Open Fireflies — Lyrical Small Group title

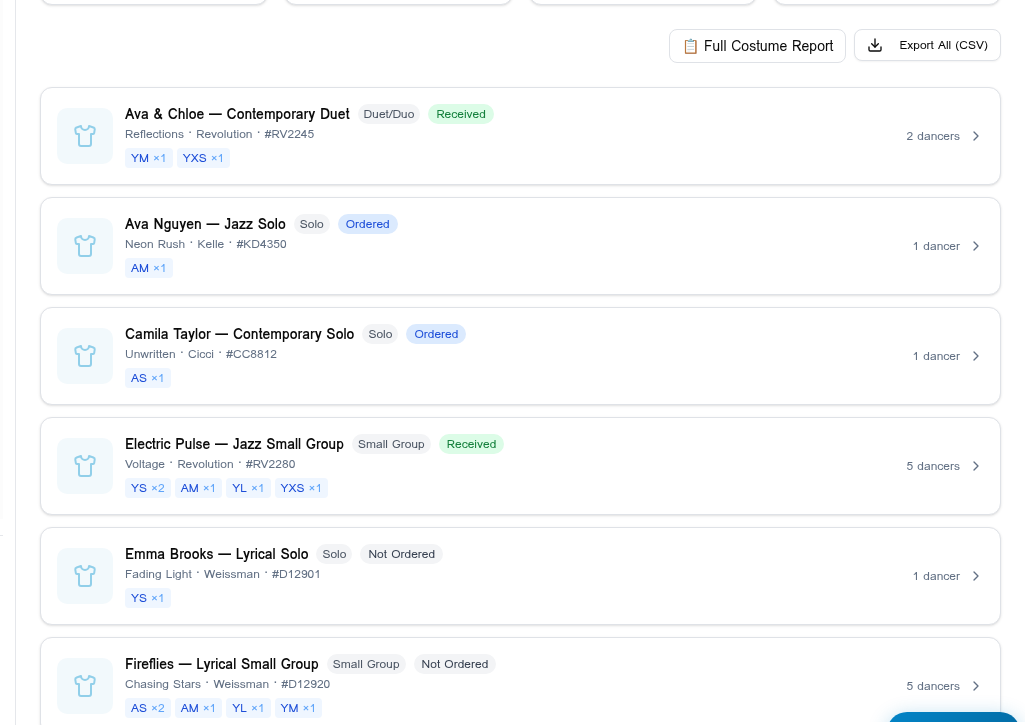click(222, 664)
